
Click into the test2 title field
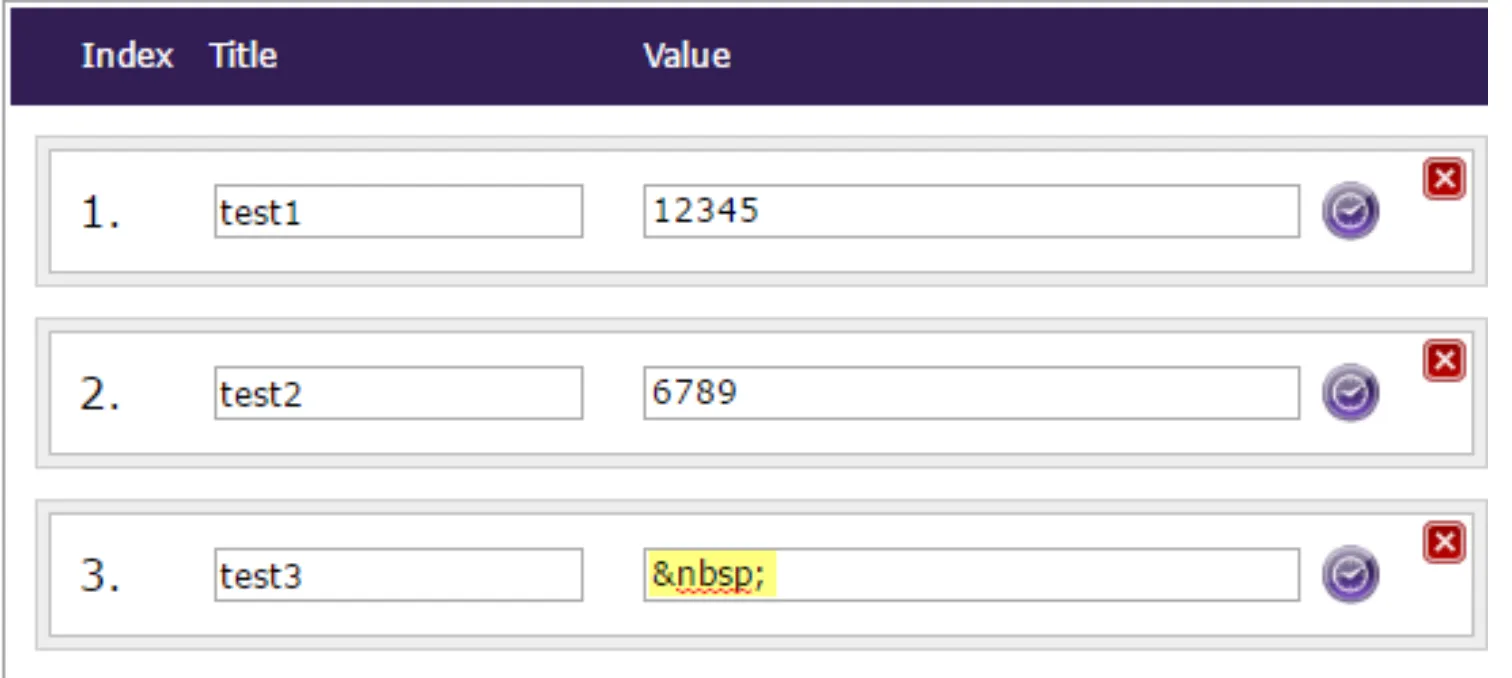tap(398, 393)
